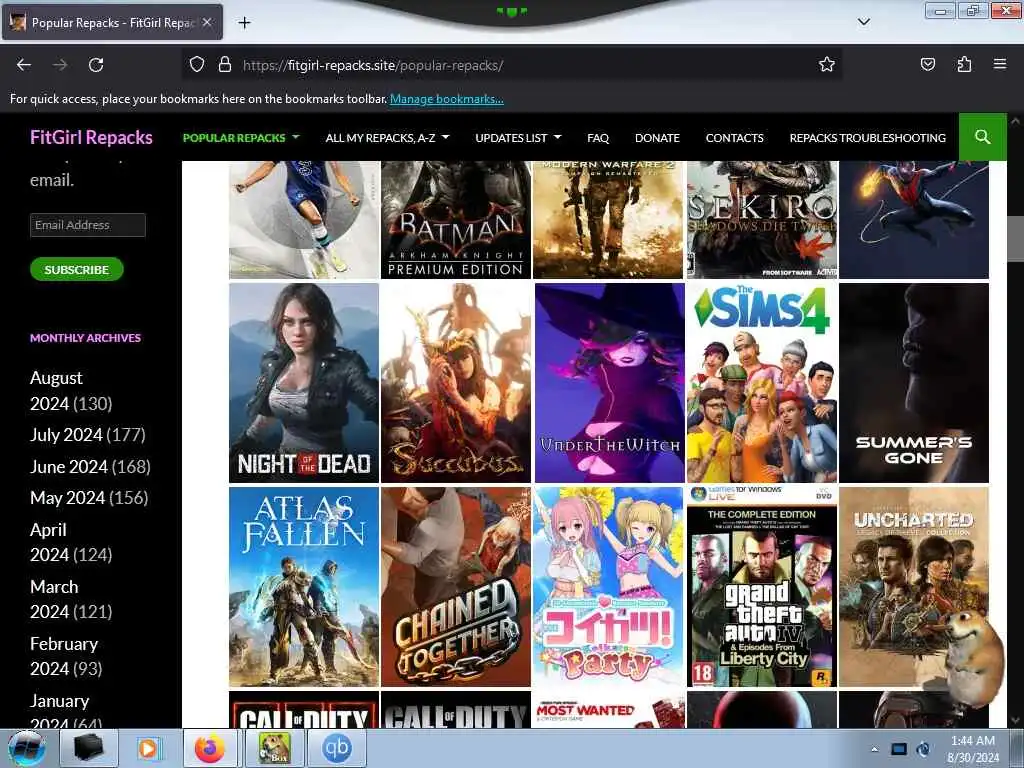Open the Sekiro Shadows Die Twice cover
The height and width of the screenshot is (768, 1024).
[761, 220]
